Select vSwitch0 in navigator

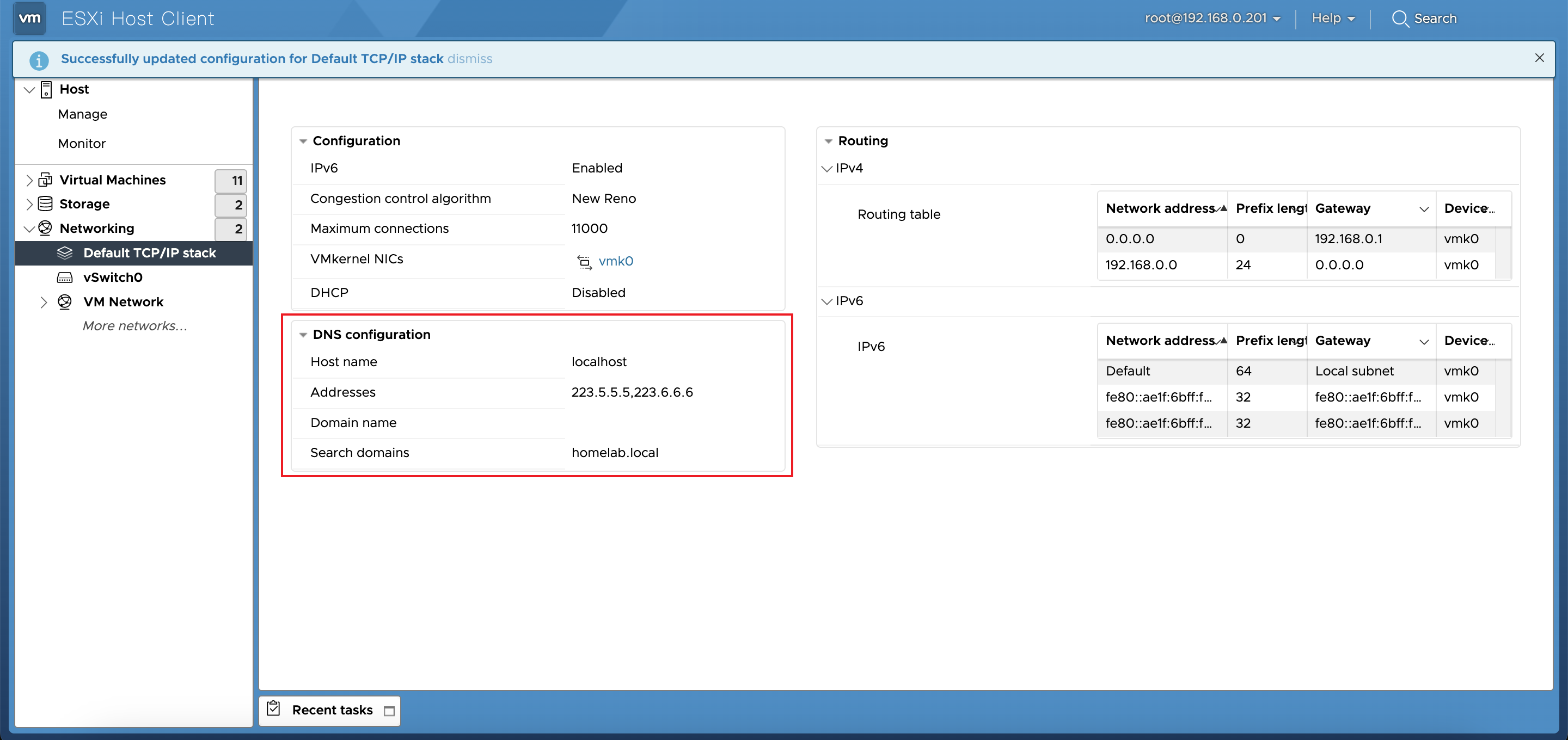coord(113,277)
